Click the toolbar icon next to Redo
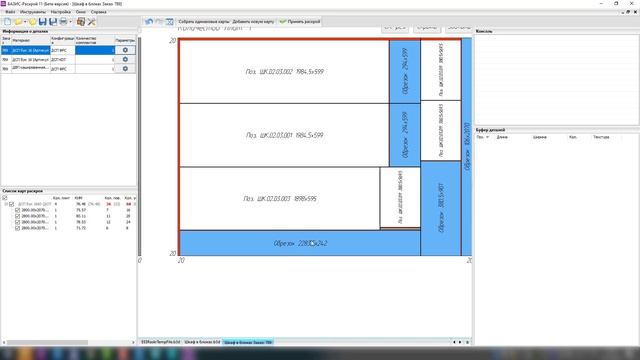The image size is (640, 360). click(x=169, y=21)
